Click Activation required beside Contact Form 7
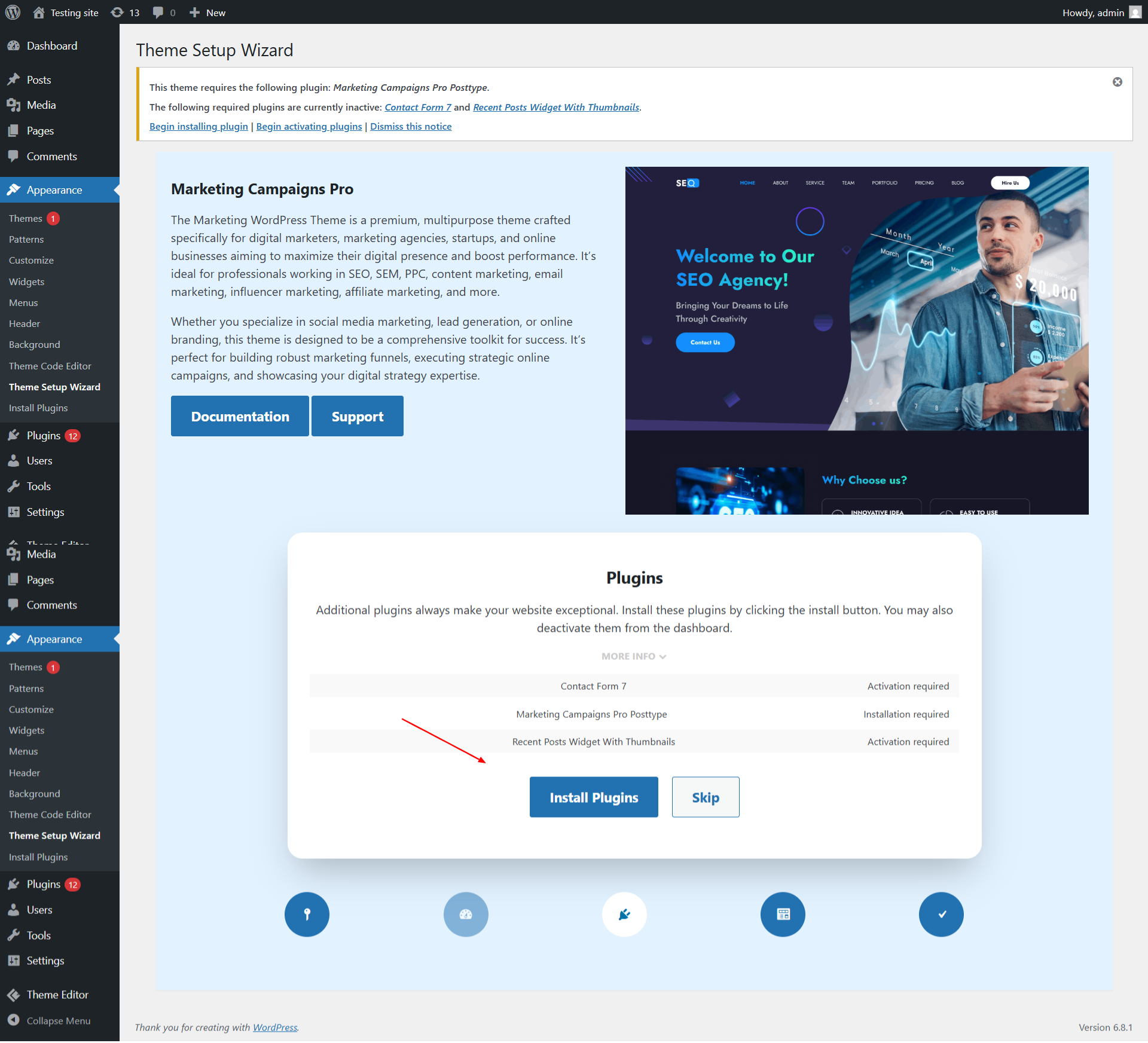This screenshot has width=1148, height=1043. click(x=908, y=687)
